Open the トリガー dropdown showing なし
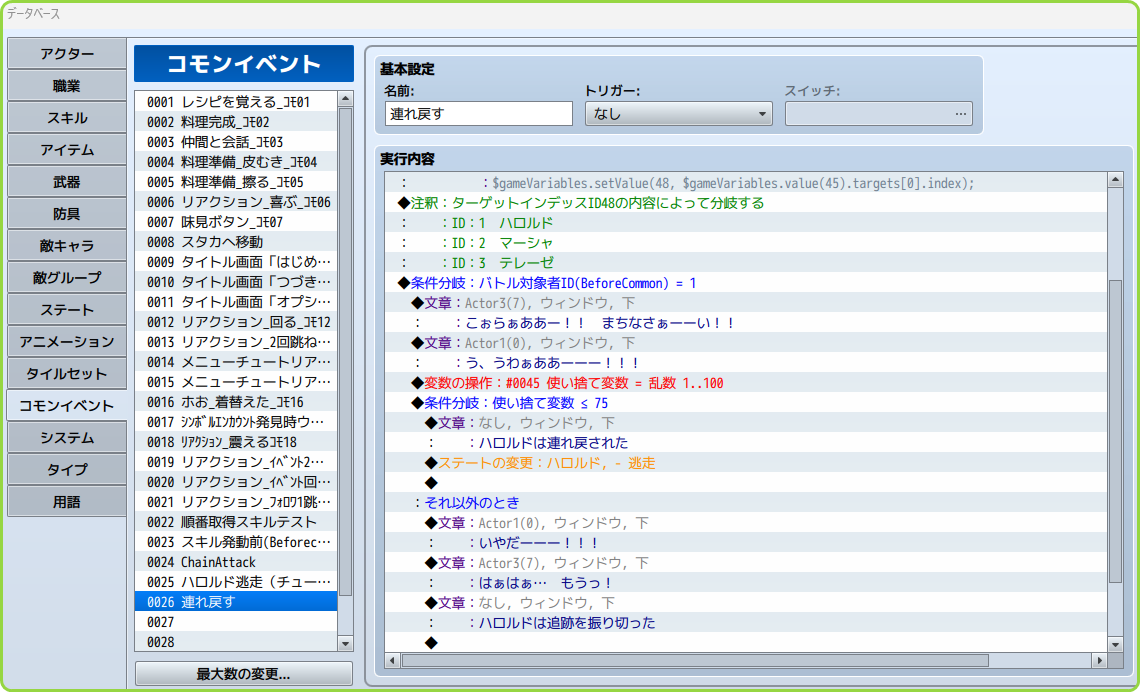 (x=678, y=113)
